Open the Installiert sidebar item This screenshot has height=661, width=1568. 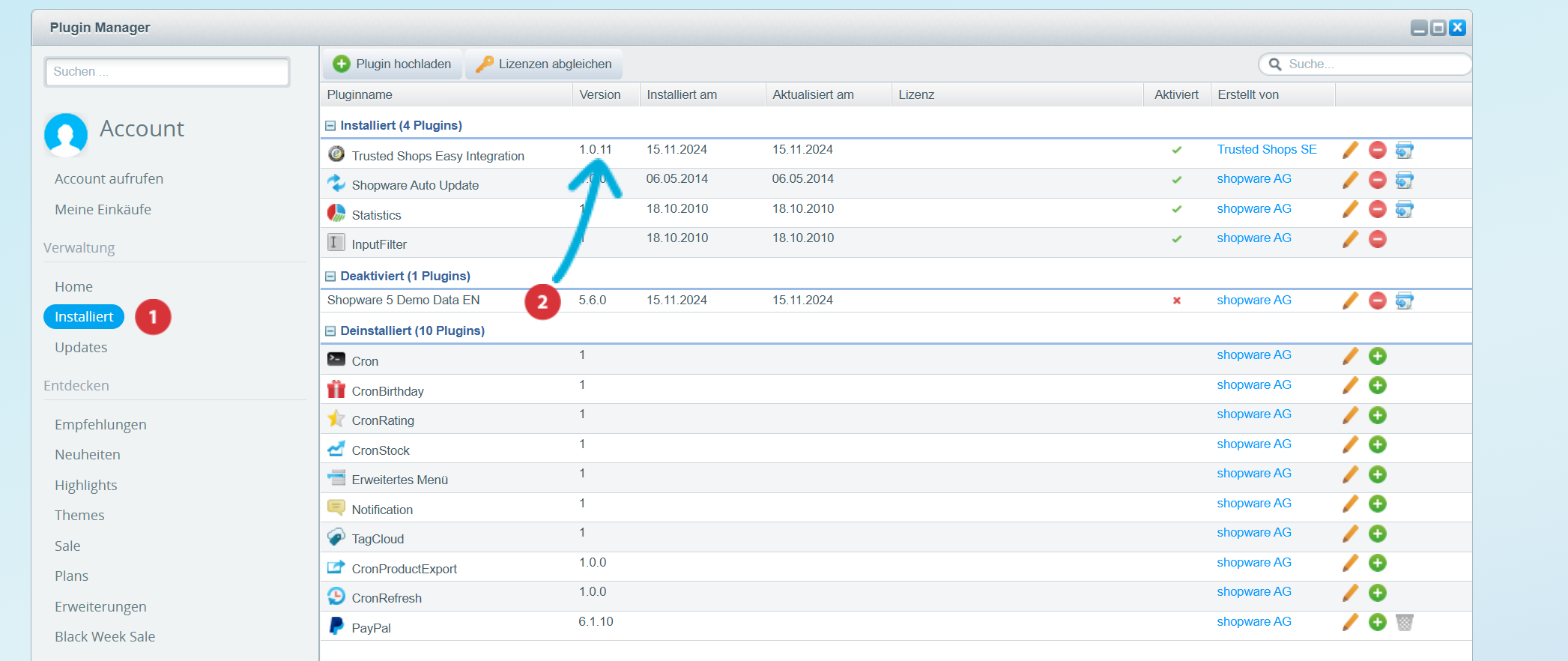click(84, 317)
